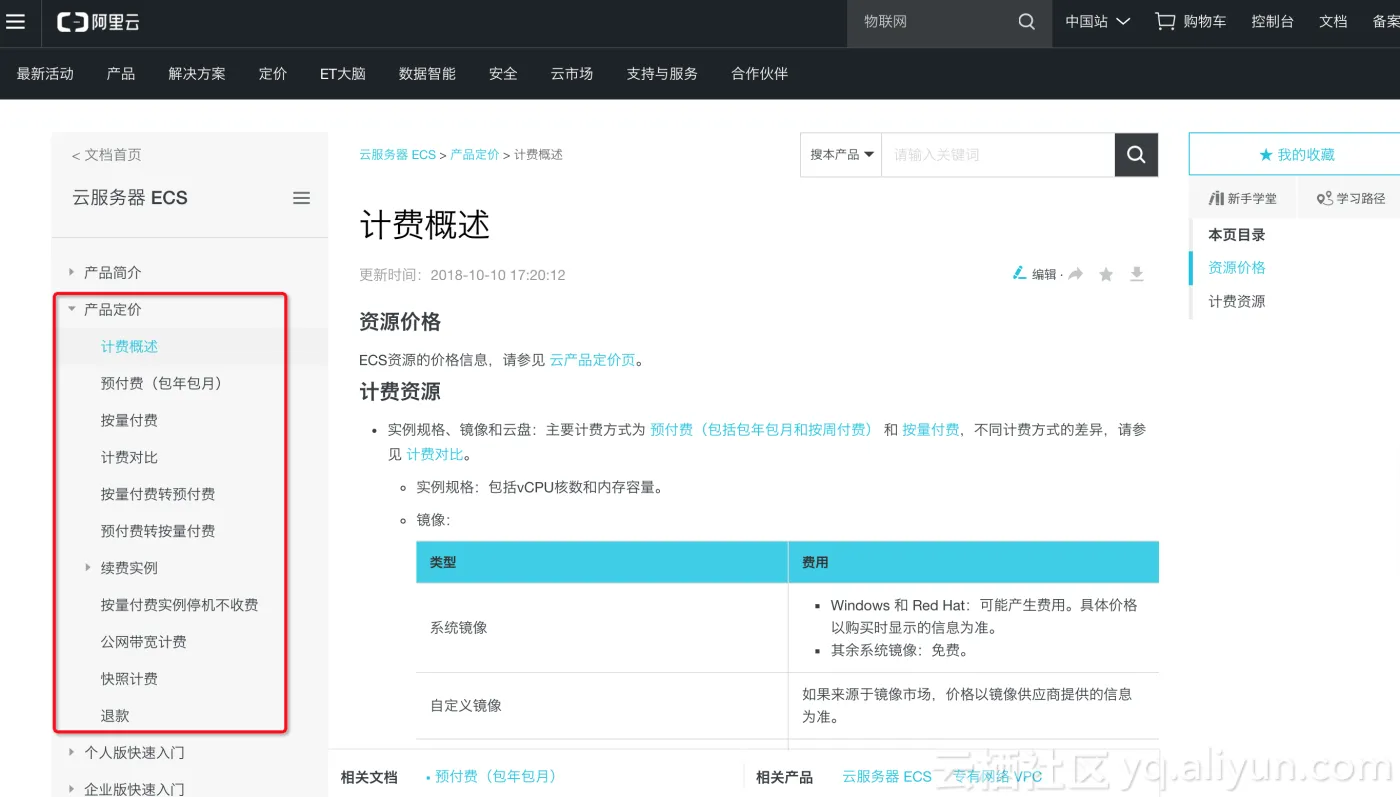
Task: Open the shopping cart icon
Action: pyautogui.click(x=1165, y=21)
